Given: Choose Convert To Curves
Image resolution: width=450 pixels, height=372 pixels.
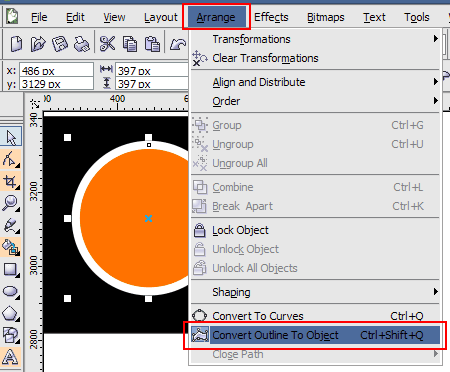Looking at the screenshot, I should [x=315, y=316].
